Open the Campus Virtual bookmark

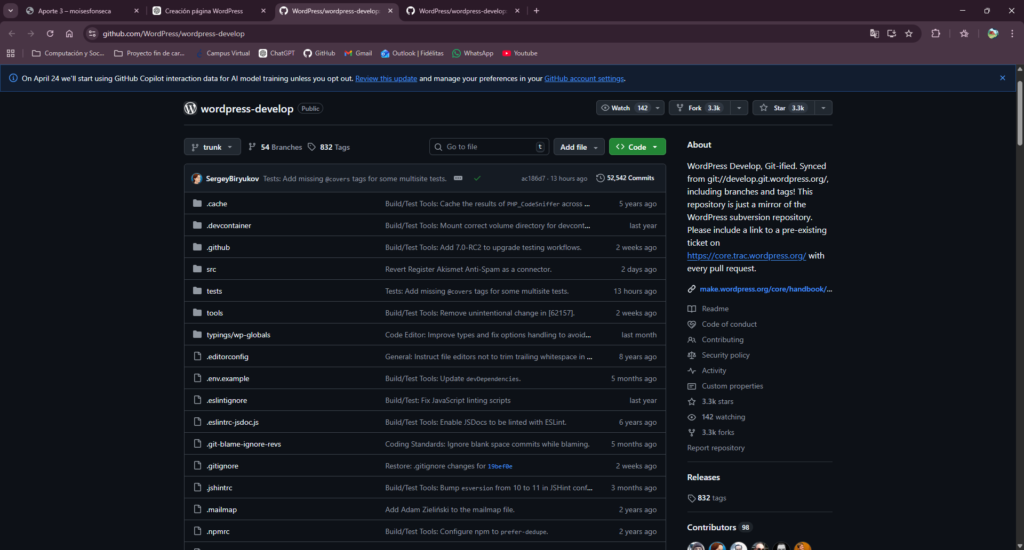point(222,54)
